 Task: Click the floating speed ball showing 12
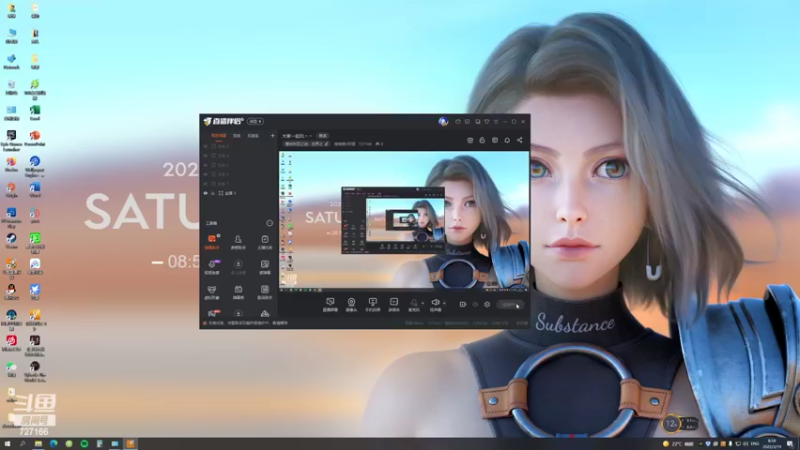(671, 423)
